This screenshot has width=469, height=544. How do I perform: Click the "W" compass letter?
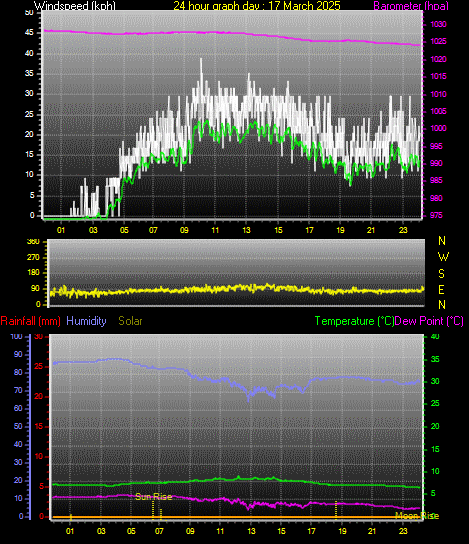pos(443,257)
